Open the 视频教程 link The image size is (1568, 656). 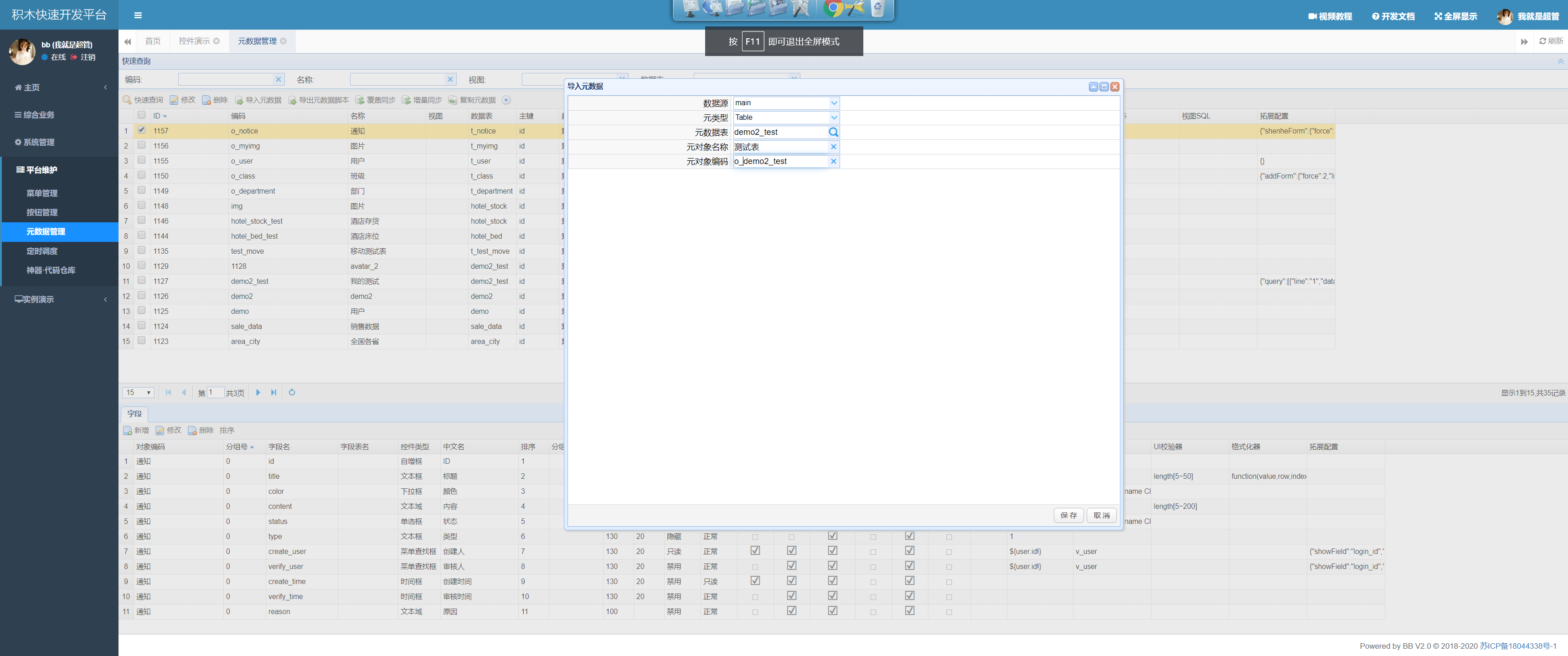click(x=1330, y=16)
